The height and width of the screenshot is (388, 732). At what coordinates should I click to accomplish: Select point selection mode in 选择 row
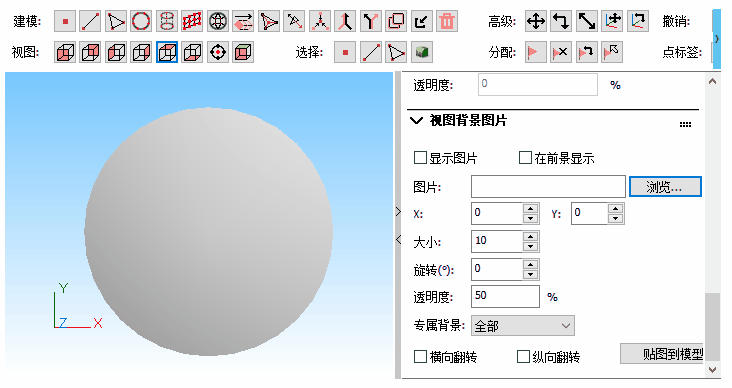pos(345,52)
